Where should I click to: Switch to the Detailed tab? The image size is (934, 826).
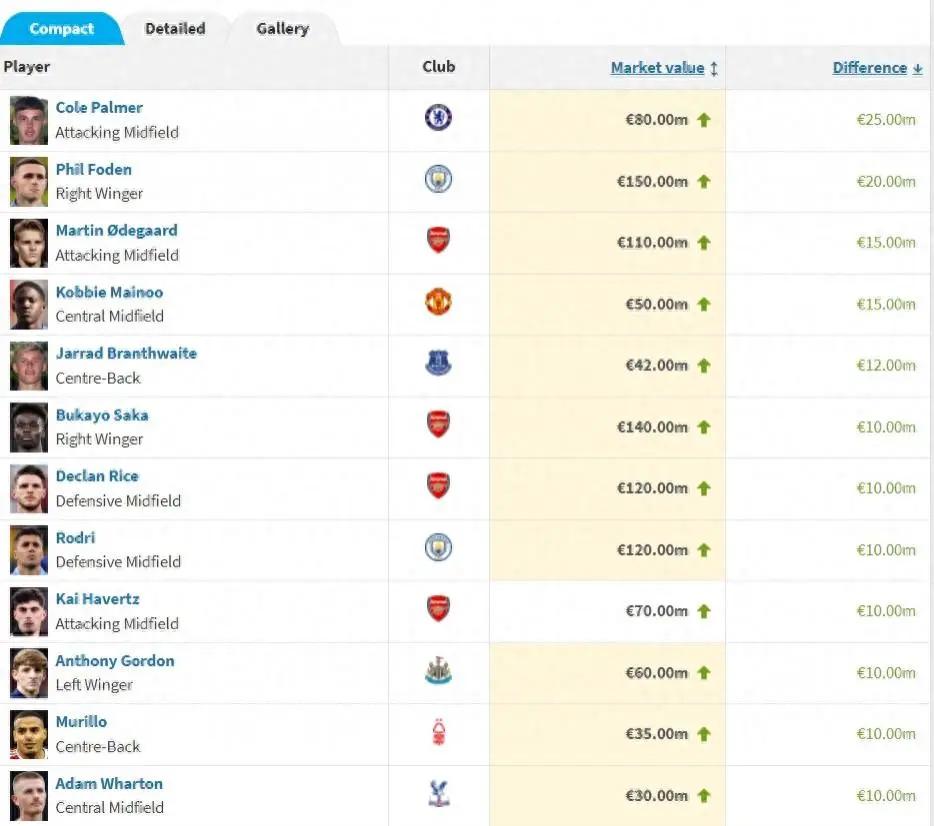pyautogui.click(x=175, y=29)
